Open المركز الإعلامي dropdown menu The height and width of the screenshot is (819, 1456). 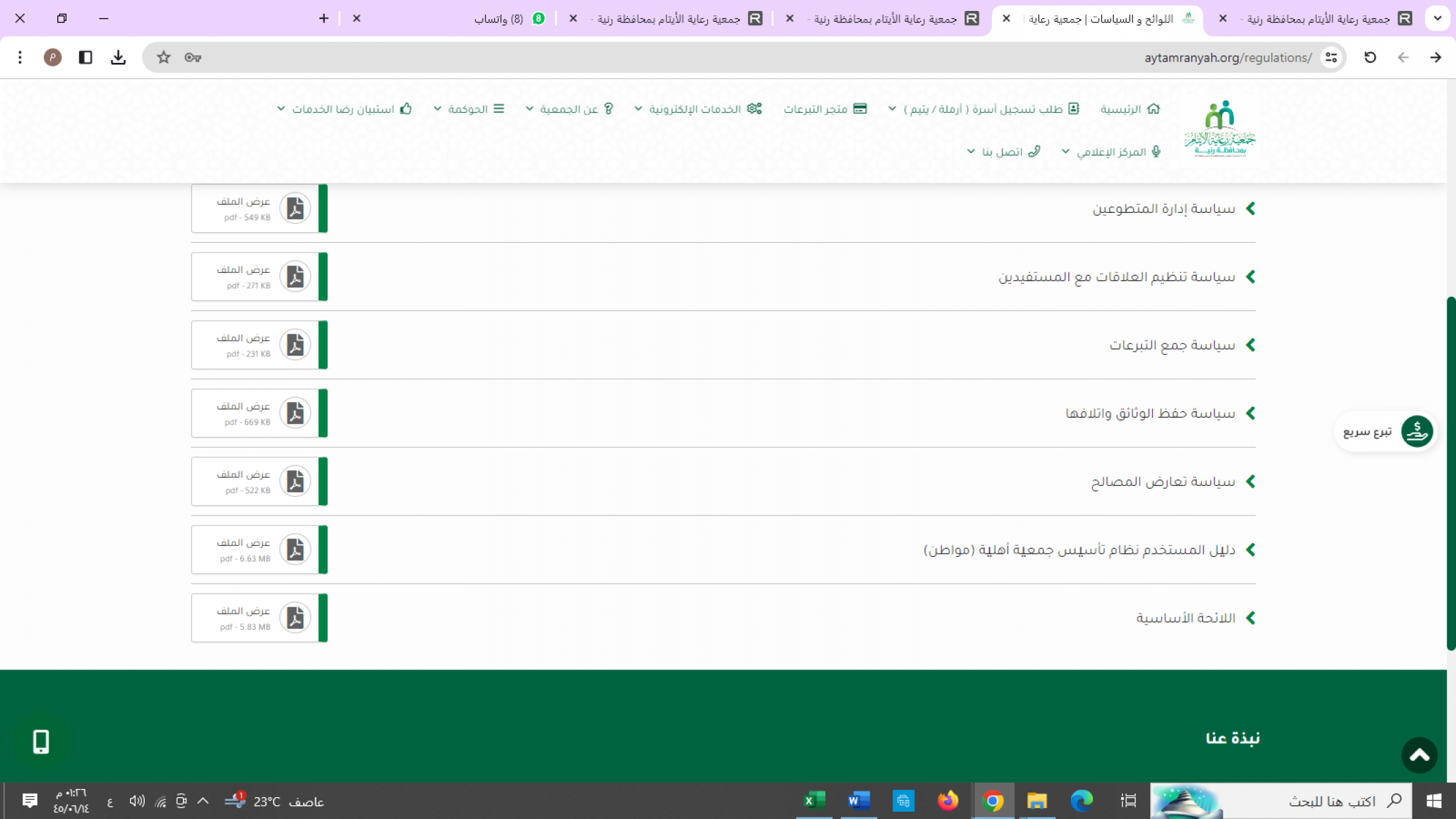click(x=1111, y=152)
